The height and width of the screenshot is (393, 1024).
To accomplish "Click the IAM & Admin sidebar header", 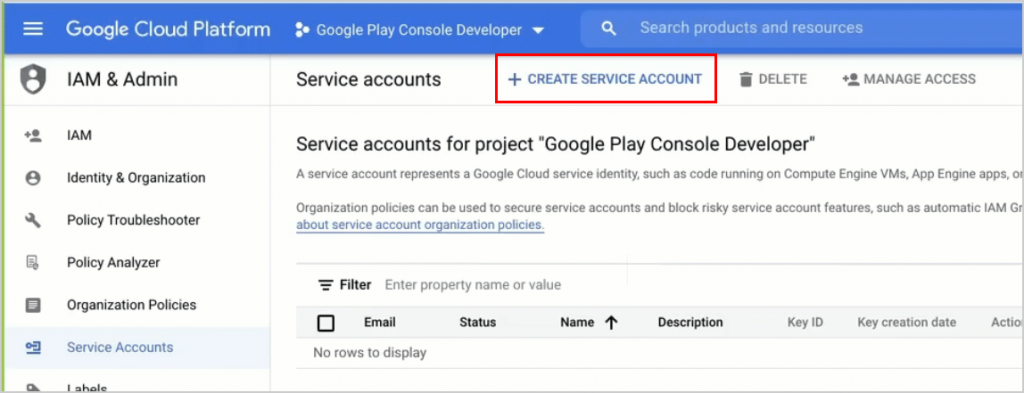I will [122, 80].
